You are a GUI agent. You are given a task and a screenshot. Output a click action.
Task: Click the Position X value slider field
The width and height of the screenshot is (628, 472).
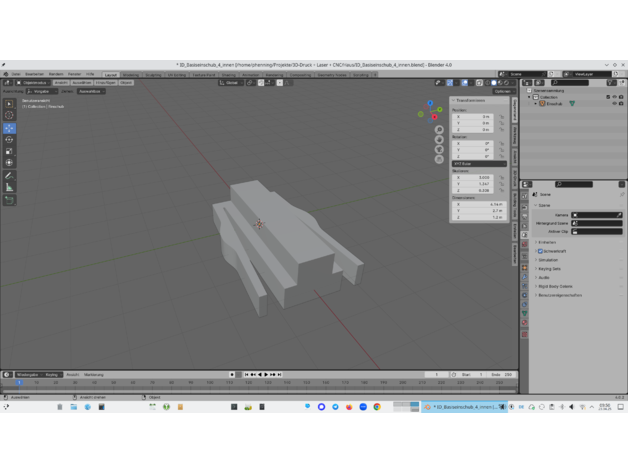pyautogui.click(x=474, y=117)
